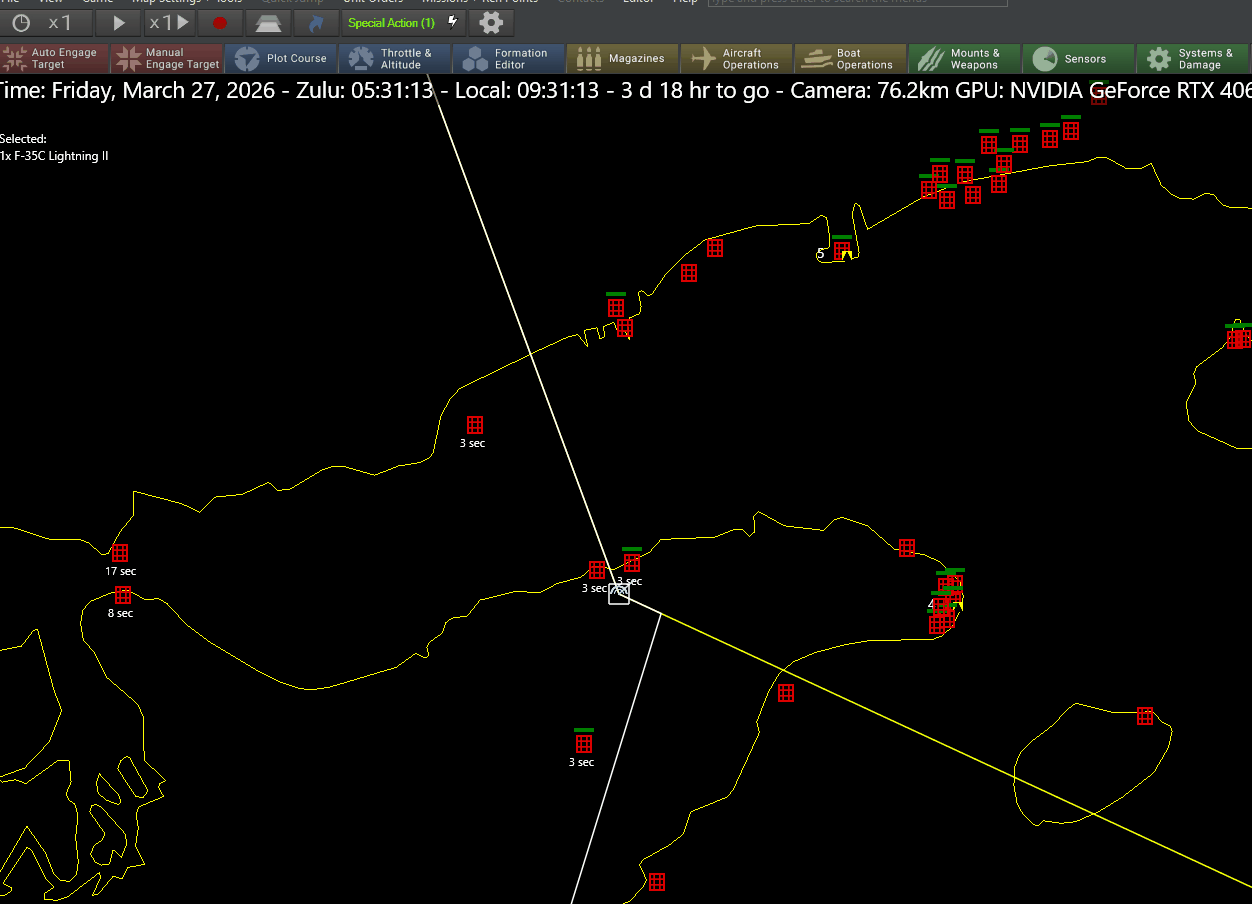The image size is (1252, 904).
Task: Start the simulation with the play button
Action: [x=118, y=22]
